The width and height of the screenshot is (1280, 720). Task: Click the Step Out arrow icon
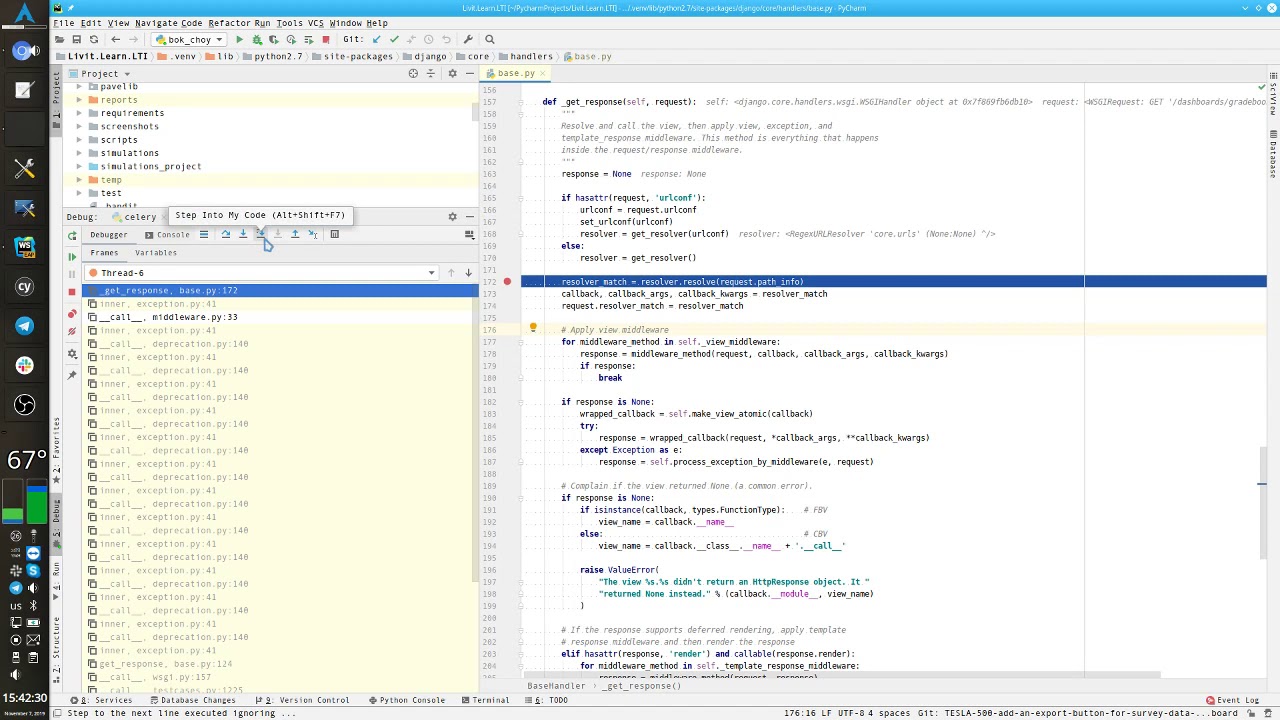pos(295,234)
